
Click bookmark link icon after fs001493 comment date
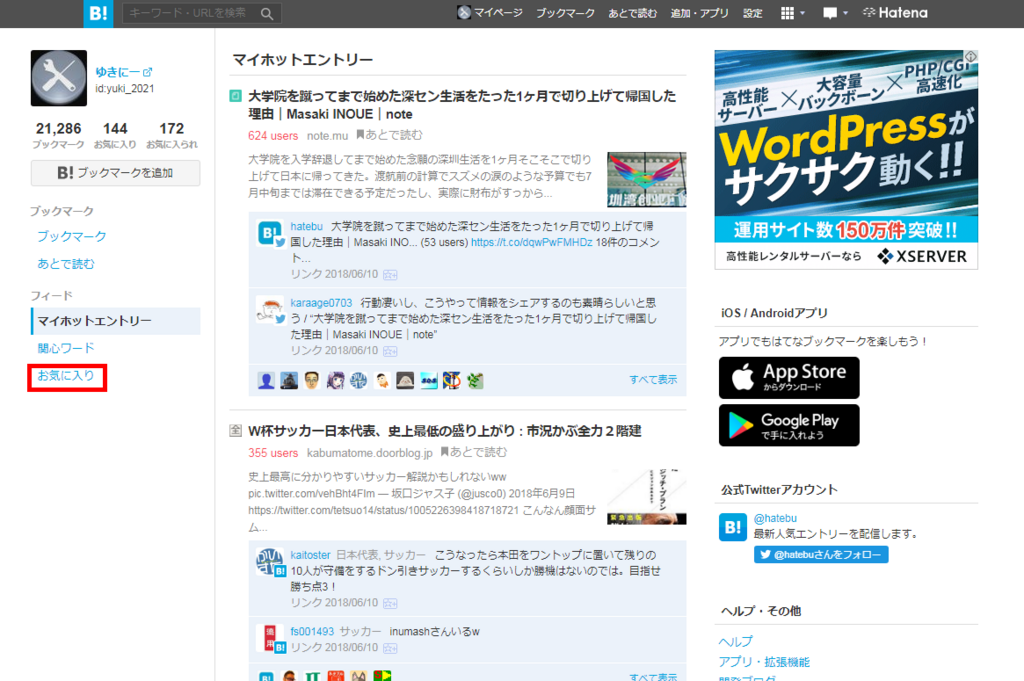tap(390, 648)
